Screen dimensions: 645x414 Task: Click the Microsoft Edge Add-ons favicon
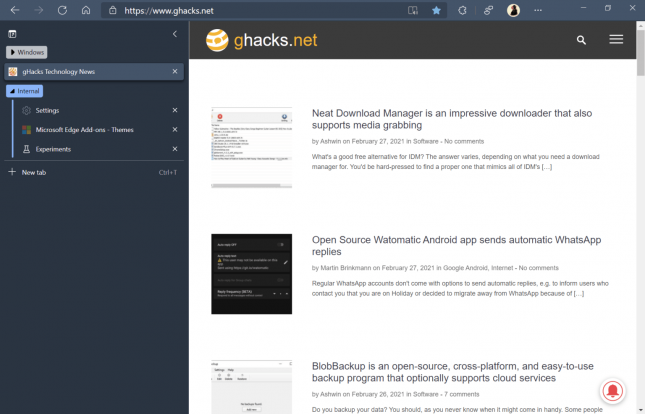(26, 130)
